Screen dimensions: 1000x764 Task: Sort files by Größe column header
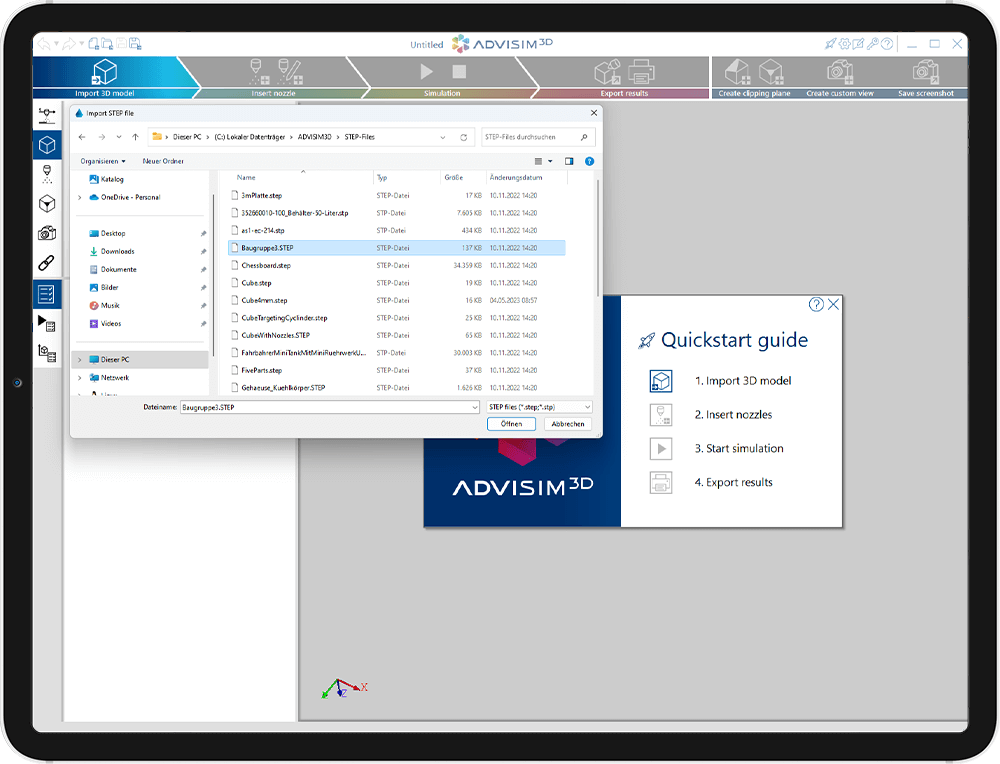(x=453, y=177)
